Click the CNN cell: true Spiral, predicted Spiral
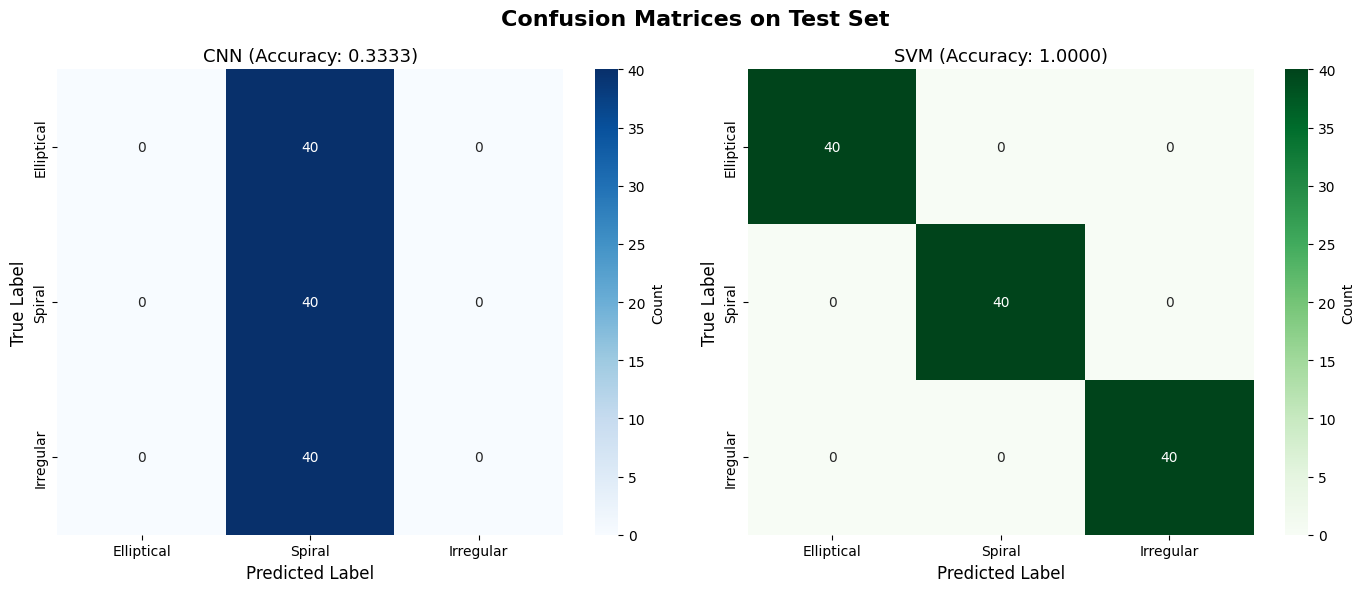The height and width of the screenshot is (592, 1365). 310,302
